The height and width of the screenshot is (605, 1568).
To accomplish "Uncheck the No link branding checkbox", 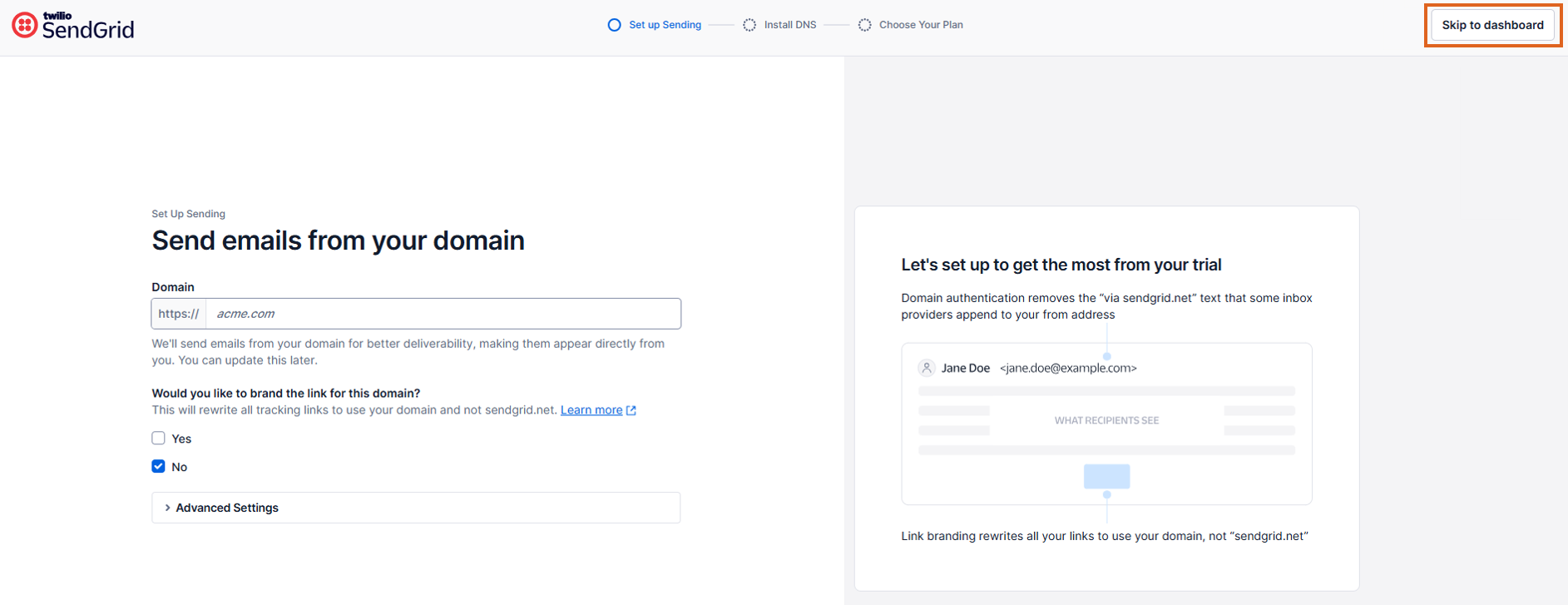I will 158,466.
